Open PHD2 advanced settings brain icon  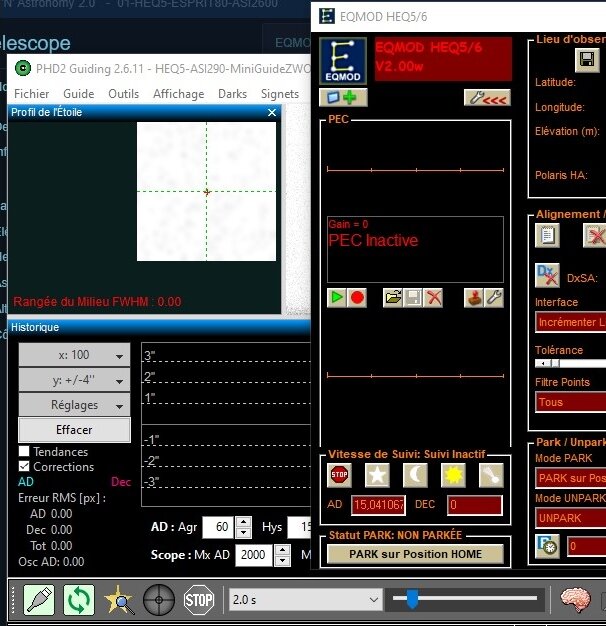pos(575,600)
